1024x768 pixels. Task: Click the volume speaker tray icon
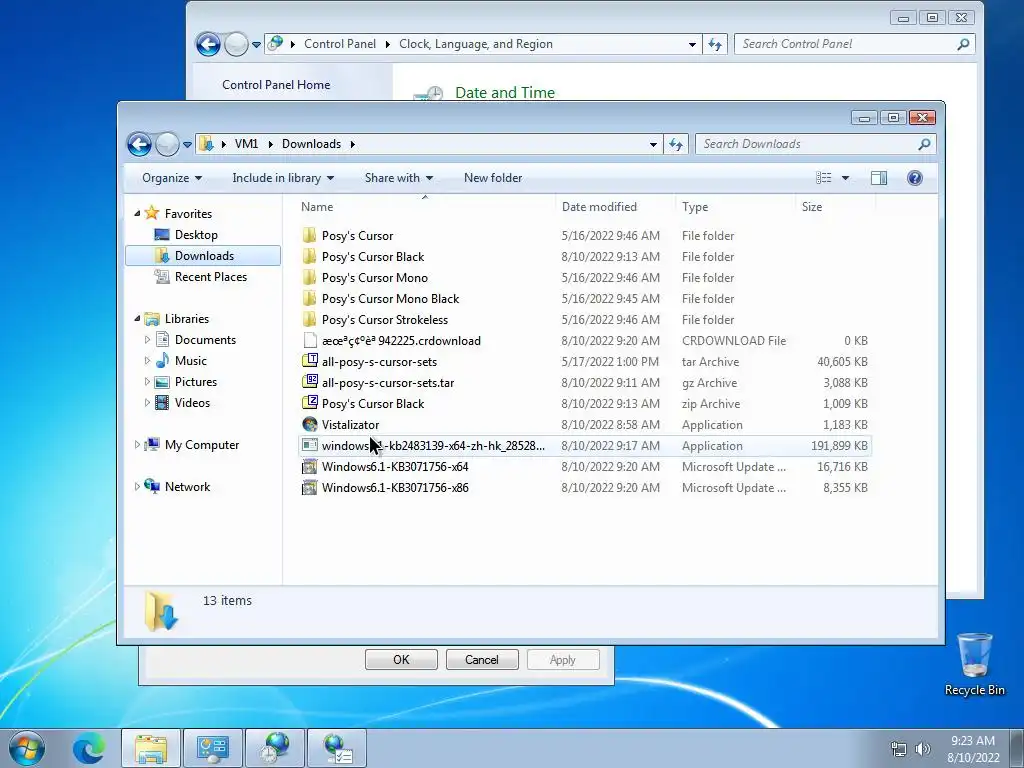923,749
